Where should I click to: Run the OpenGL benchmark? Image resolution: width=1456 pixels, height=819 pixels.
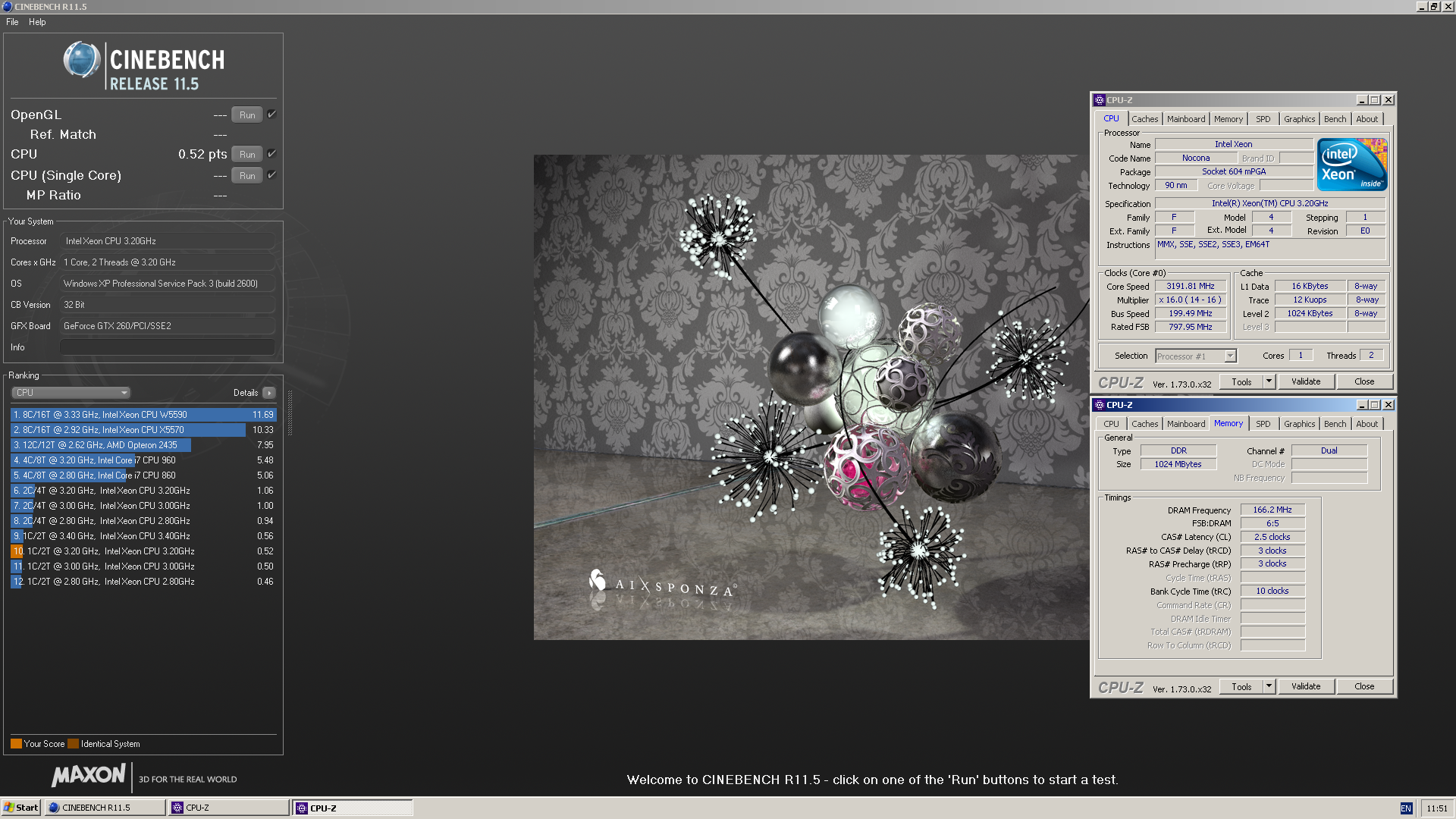pyautogui.click(x=247, y=115)
